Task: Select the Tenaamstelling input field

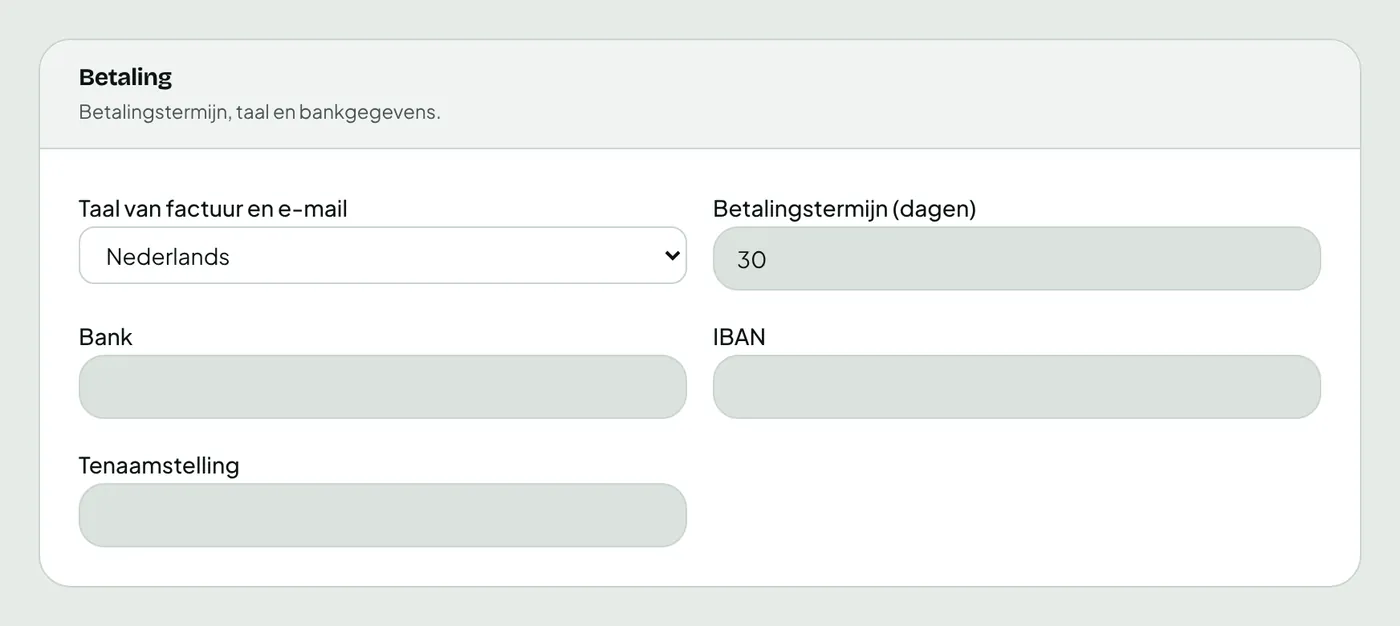Action: [x=382, y=515]
